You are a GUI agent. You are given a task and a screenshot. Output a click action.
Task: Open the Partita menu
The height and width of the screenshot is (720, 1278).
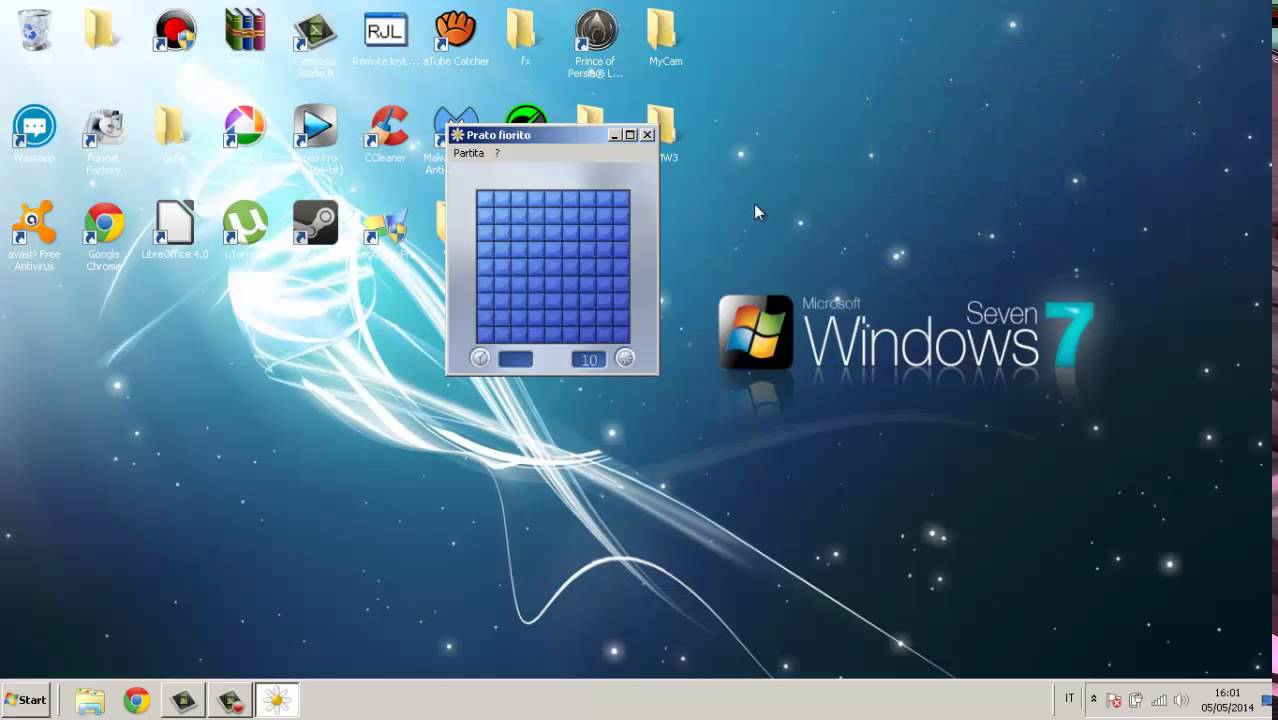coord(468,153)
